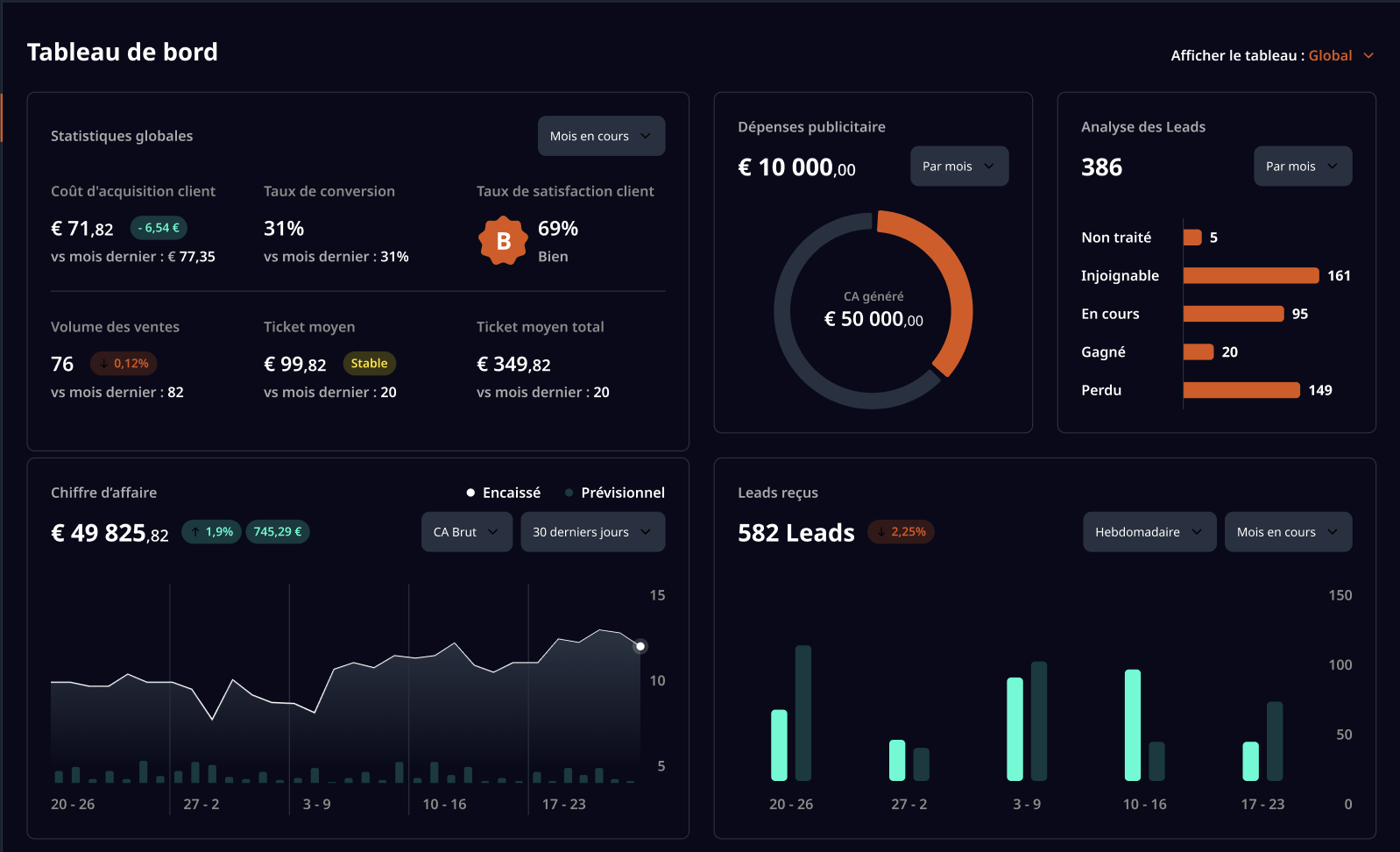Click the 745,29 € revenue badge
1400x852 pixels.
pyautogui.click(x=278, y=532)
